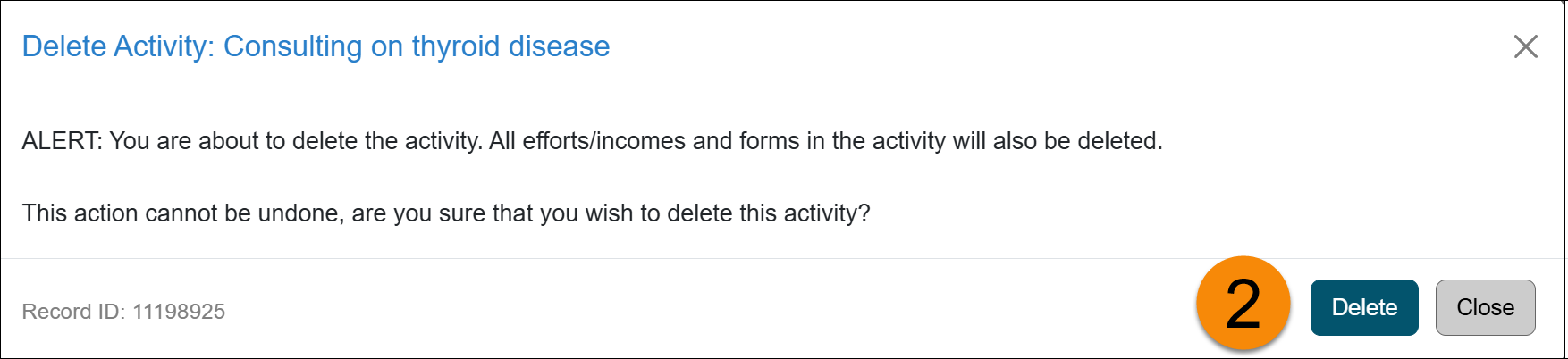1568x359 pixels.
Task: Click 'Delete Activity:' prefix in the title
Action: tap(118, 46)
